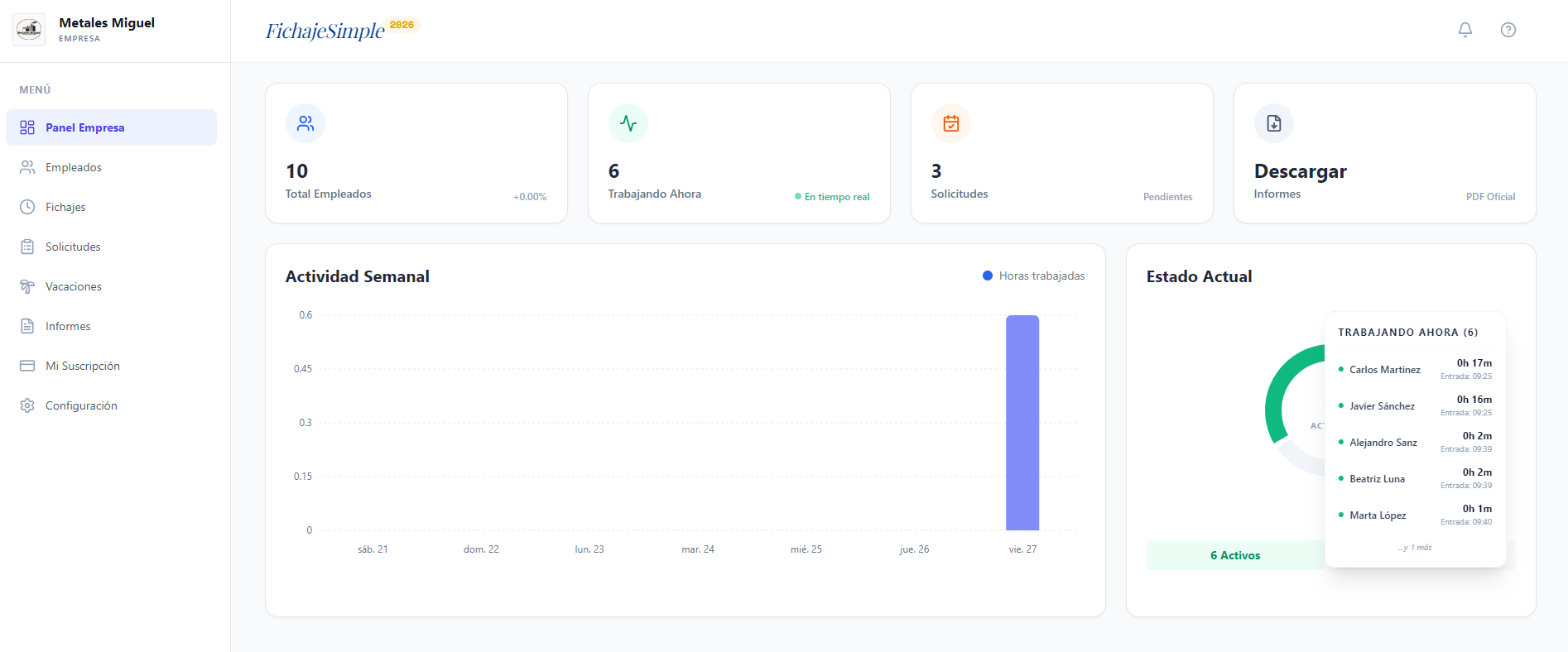This screenshot has height=652, width=1568.
Task: Click the 6 Activos button
Action: click(1234, 555)
